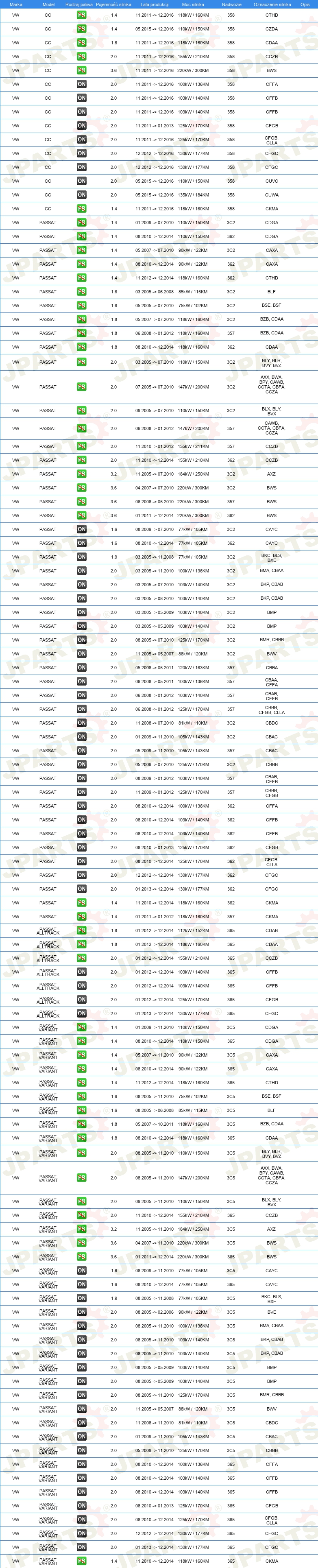Select the 120kW / 163KM power cell
Image resolution: width=318 pixels, height=1568 pixels.
click(193, 668)
